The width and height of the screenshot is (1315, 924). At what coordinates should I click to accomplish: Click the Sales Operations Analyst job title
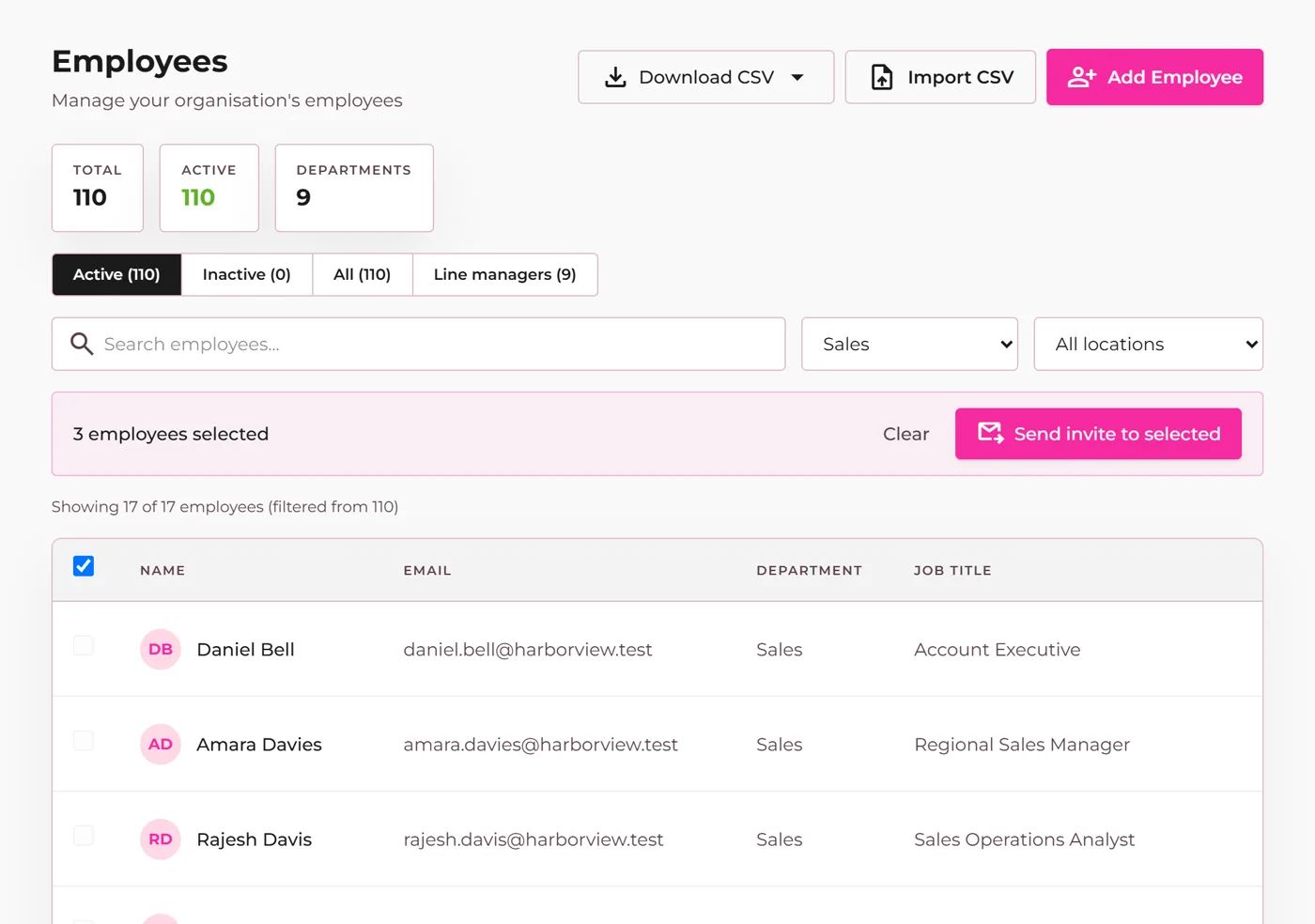(x=1025, y=839)
